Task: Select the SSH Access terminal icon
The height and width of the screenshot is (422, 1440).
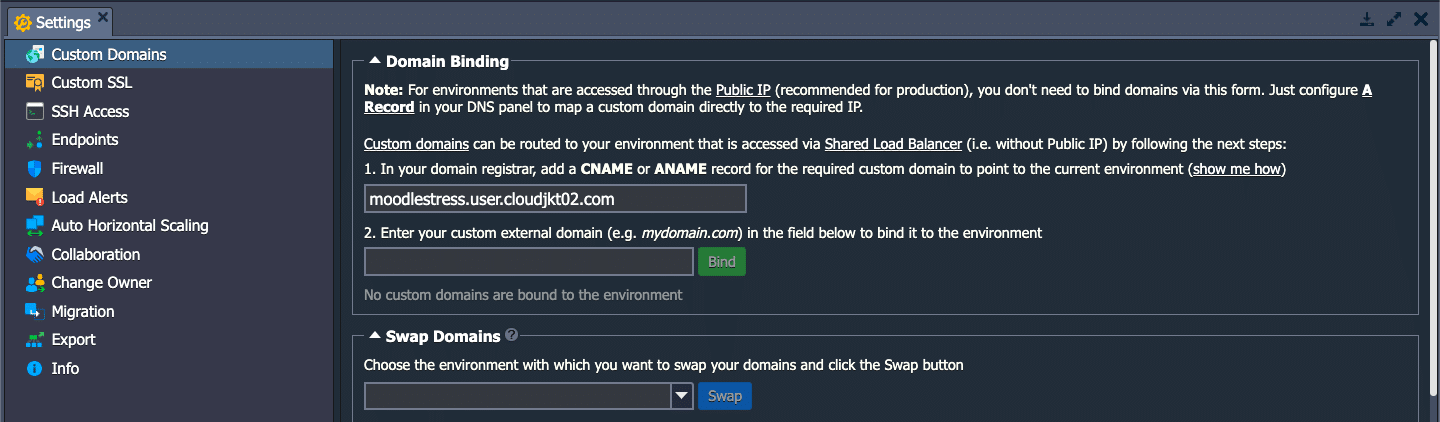Action: pos(35,111)
